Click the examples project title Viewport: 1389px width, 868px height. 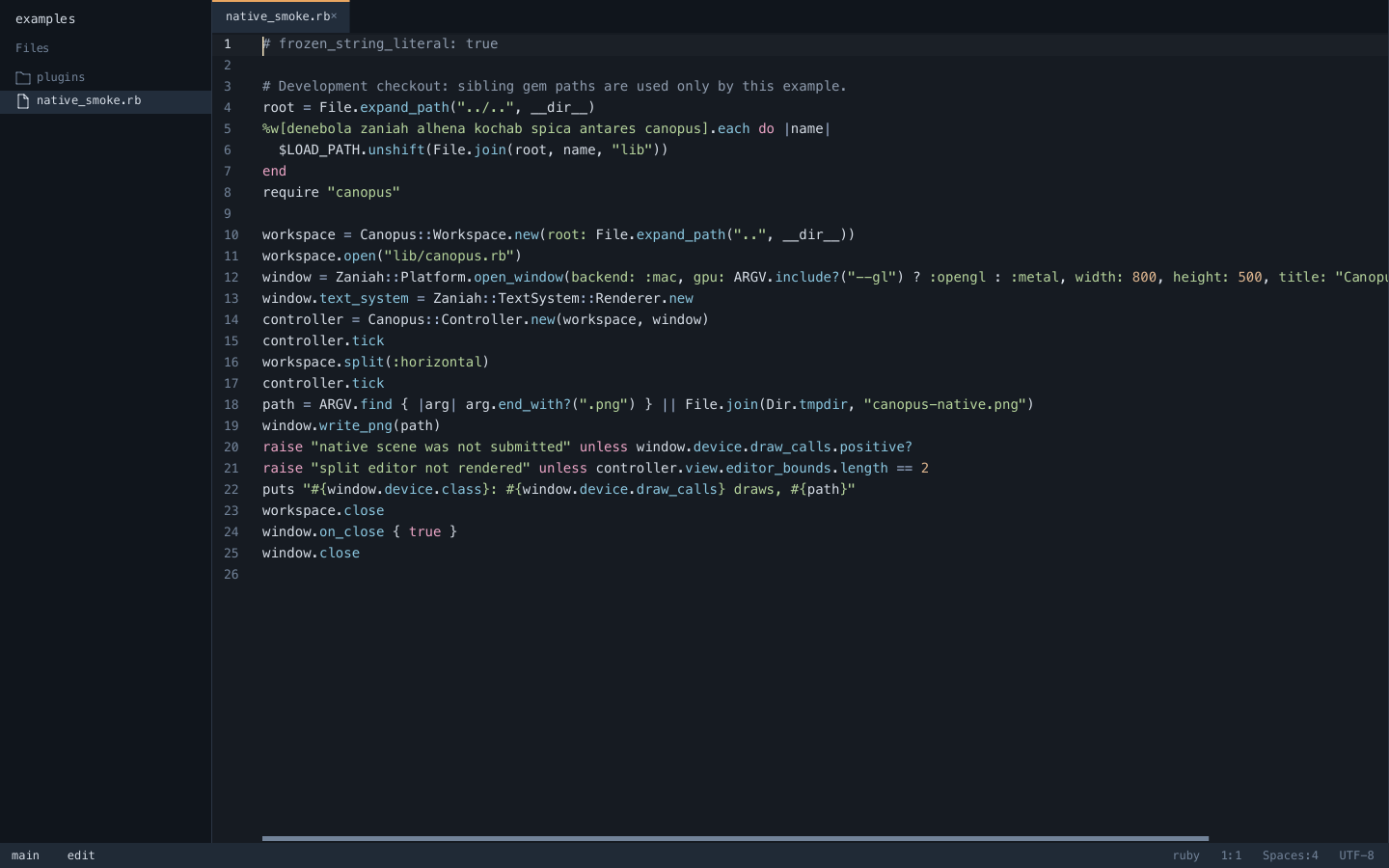click(45, 18)
